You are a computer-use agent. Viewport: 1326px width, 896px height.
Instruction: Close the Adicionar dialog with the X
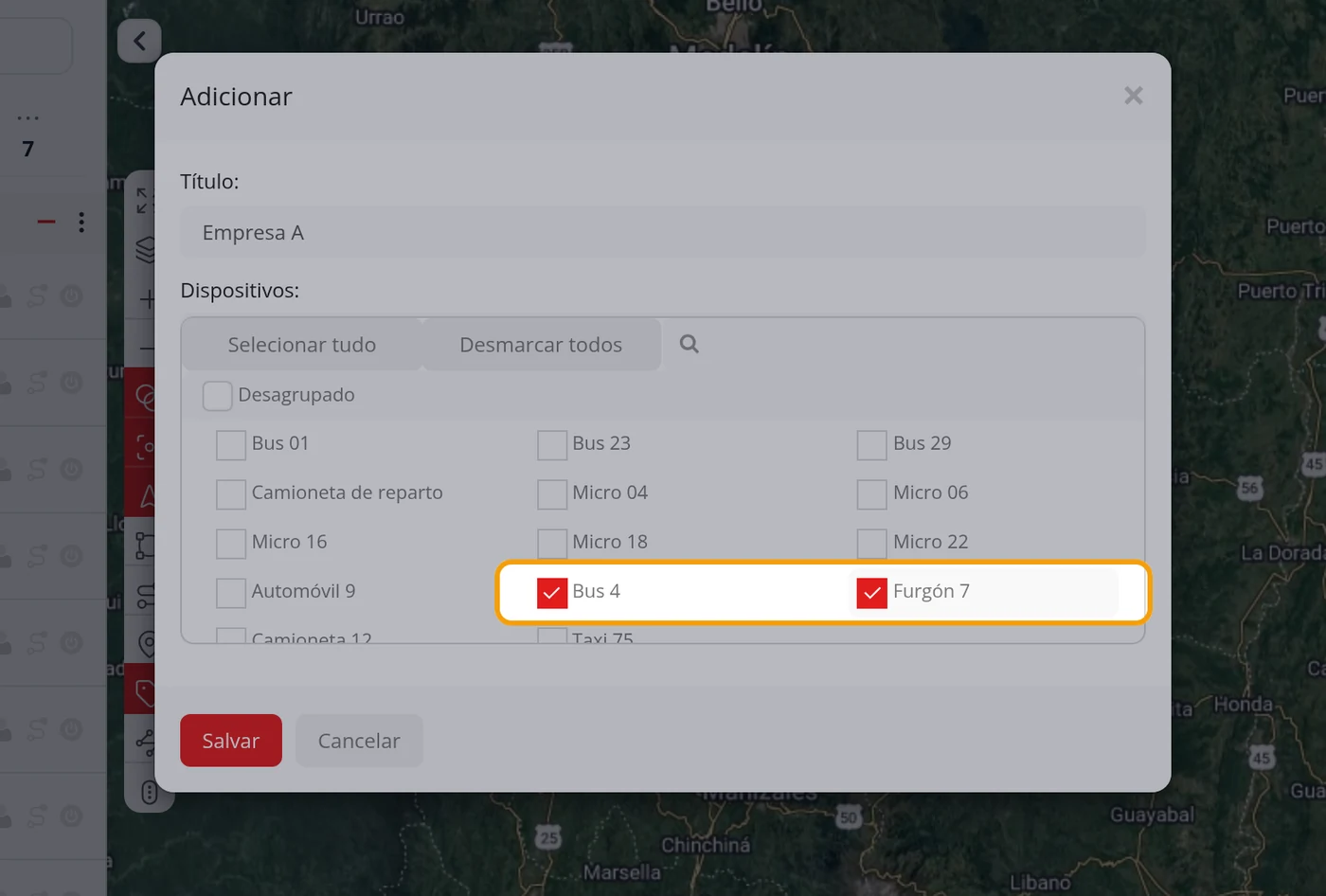click(1134, 96)
